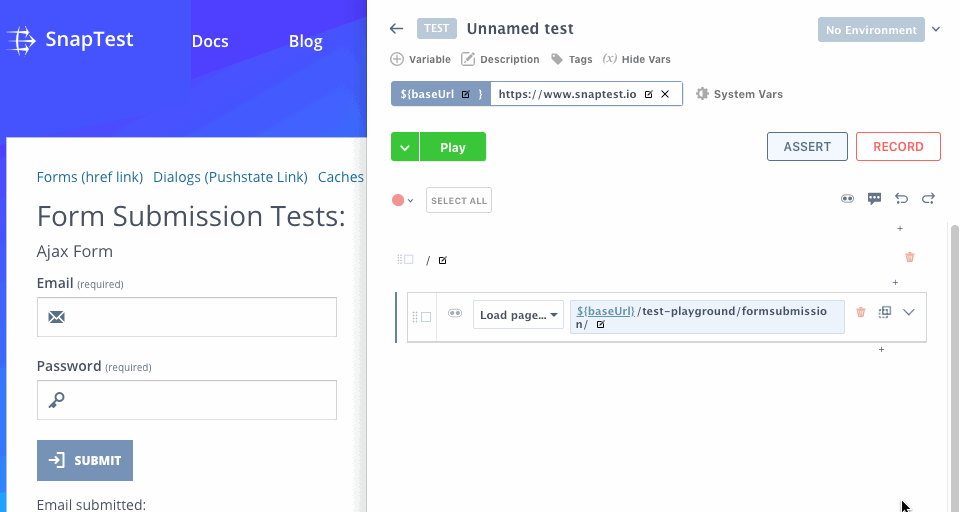Click the ASSERT button
This screenshot has height=512, width=960.
click(x=807, y=147)
